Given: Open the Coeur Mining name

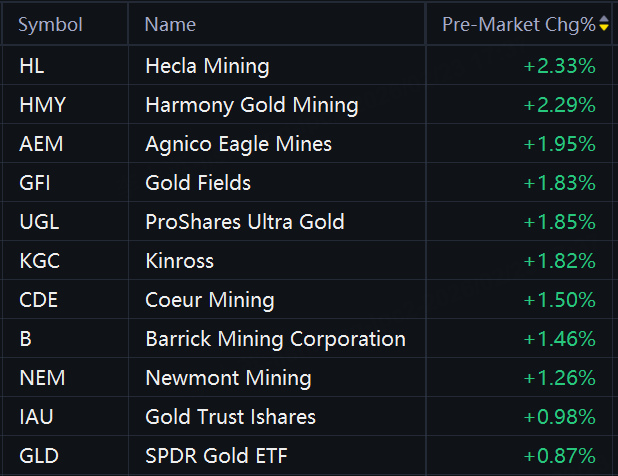Looking at the screenshot, I should click(209, 300).
